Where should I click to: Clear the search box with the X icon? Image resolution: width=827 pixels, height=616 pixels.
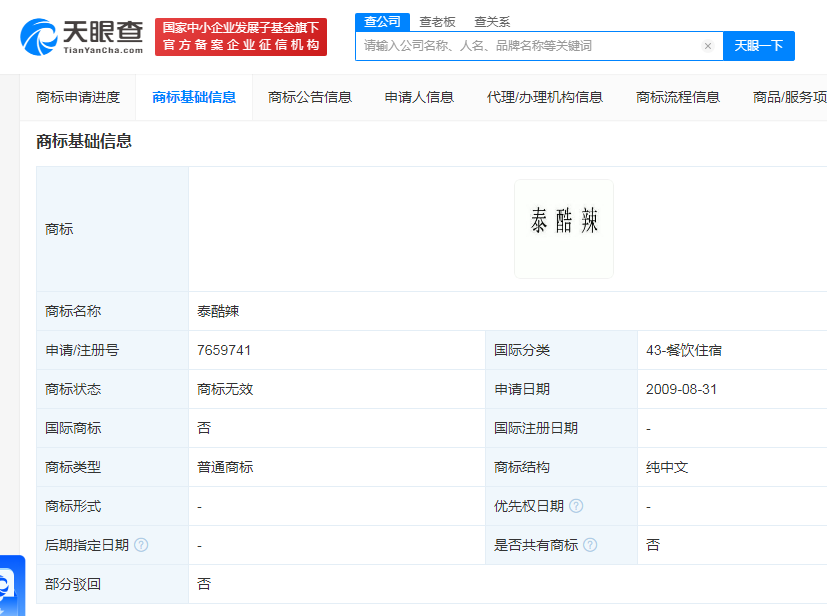click(x=708, y=46)
